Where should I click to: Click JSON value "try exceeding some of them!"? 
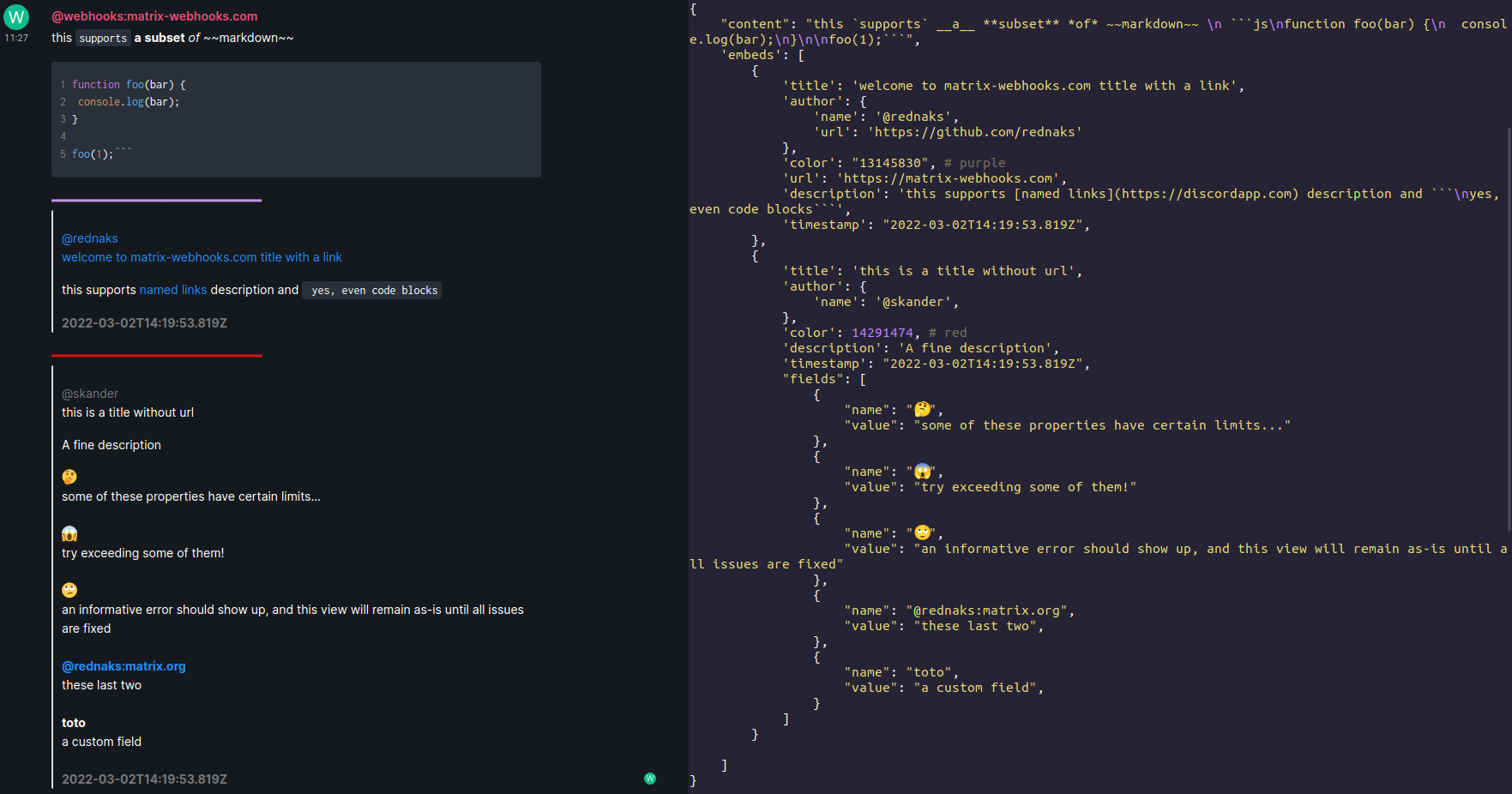(x=1025, y=487)
